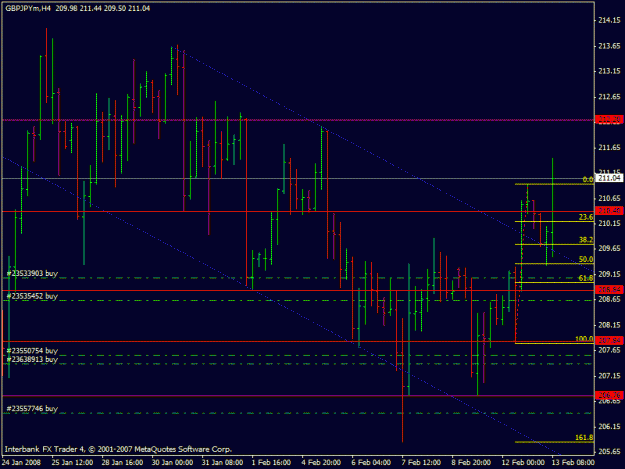625x469 pixels.
Task: Click the Interbank FX Trader 4 copyright text
Action: click(118, 449)
